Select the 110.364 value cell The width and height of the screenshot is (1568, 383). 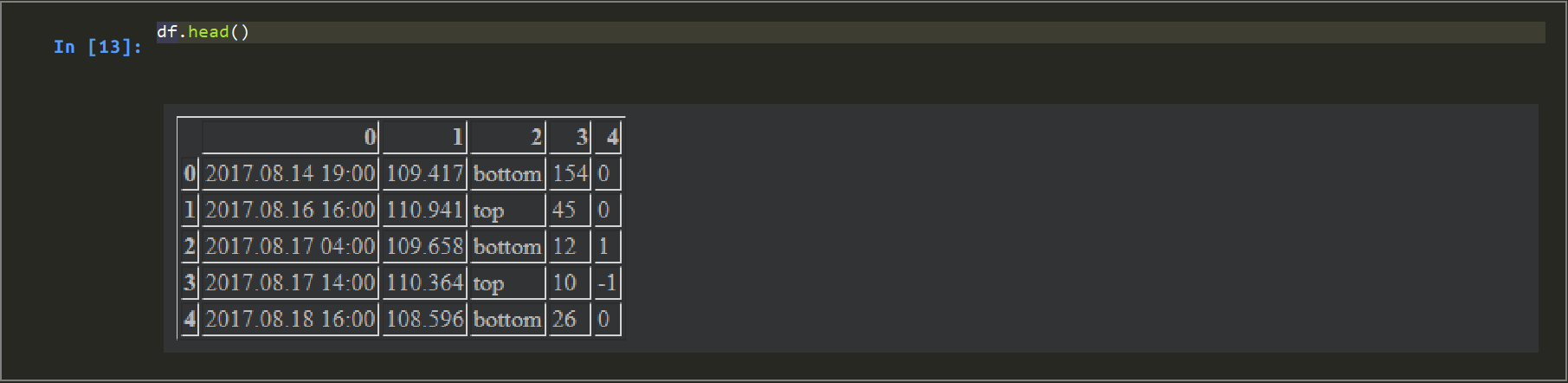pyautogui.click(x=424, y=283)
